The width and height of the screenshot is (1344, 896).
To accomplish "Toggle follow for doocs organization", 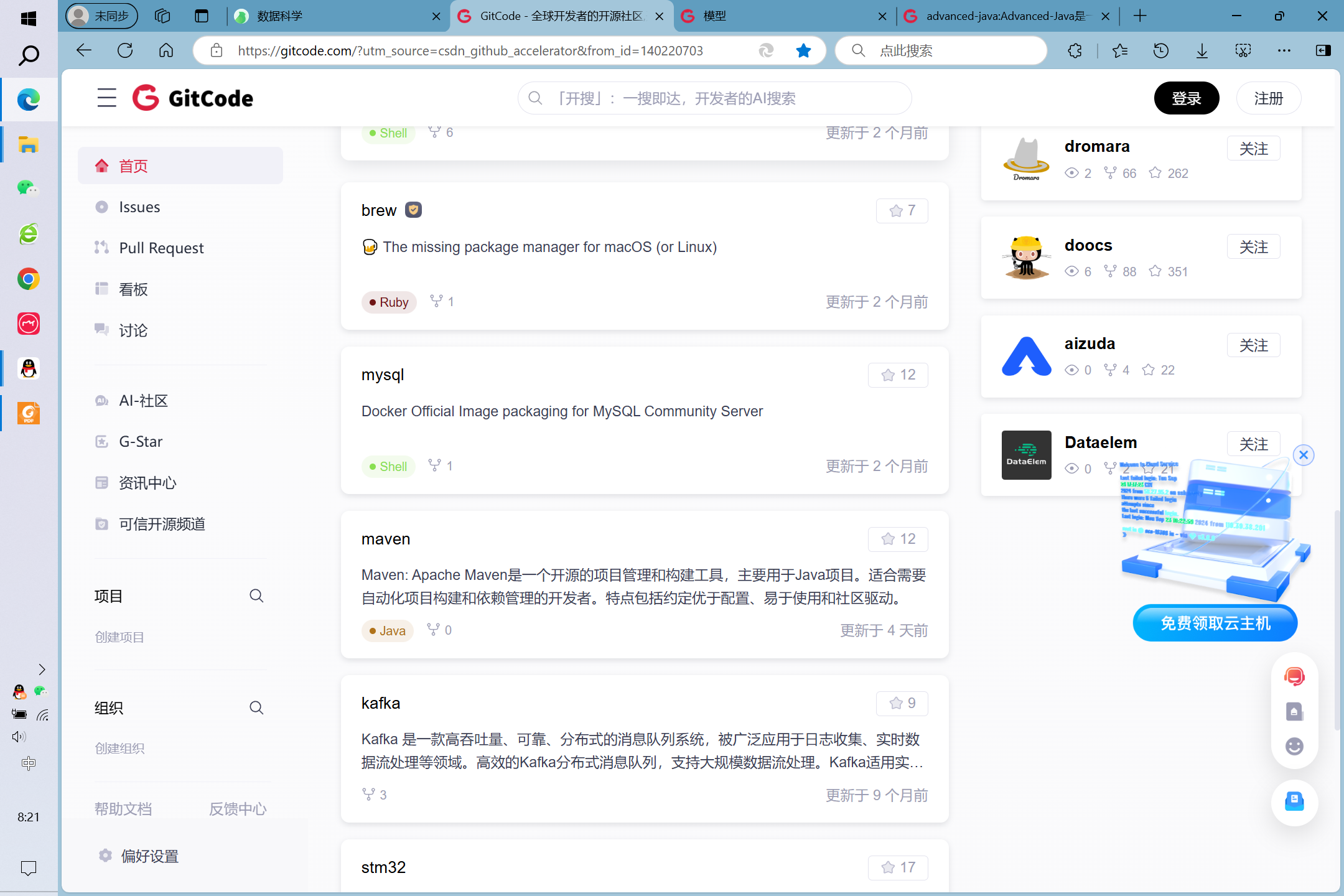I will (x=1253, y=247).
